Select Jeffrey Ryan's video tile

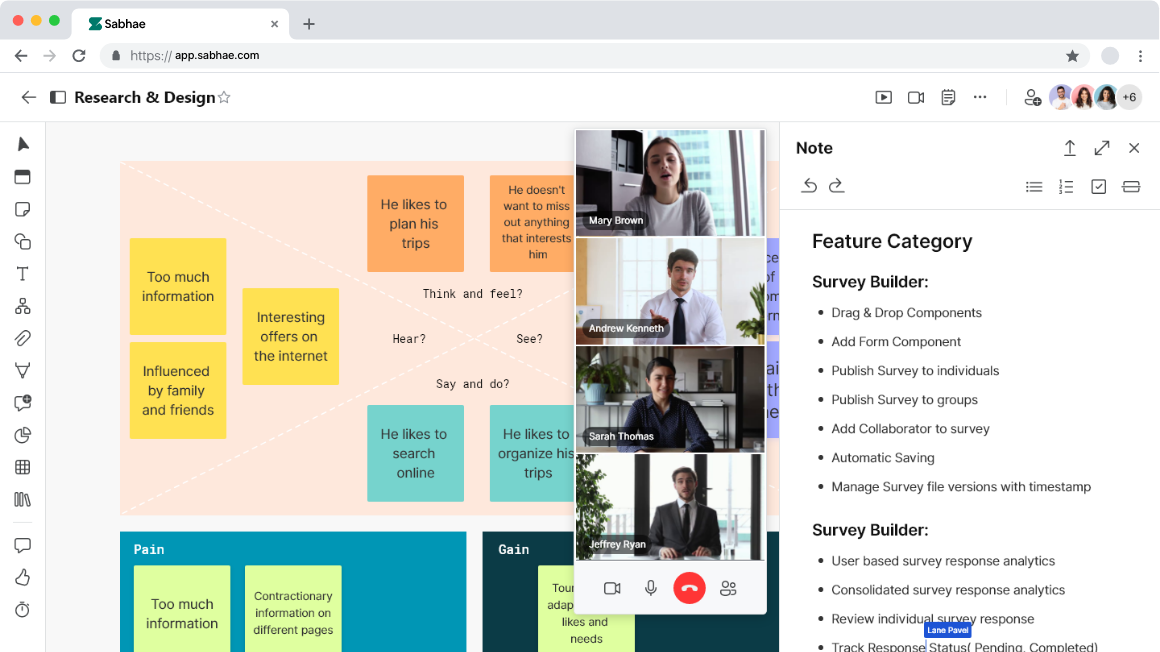[670, 507]
